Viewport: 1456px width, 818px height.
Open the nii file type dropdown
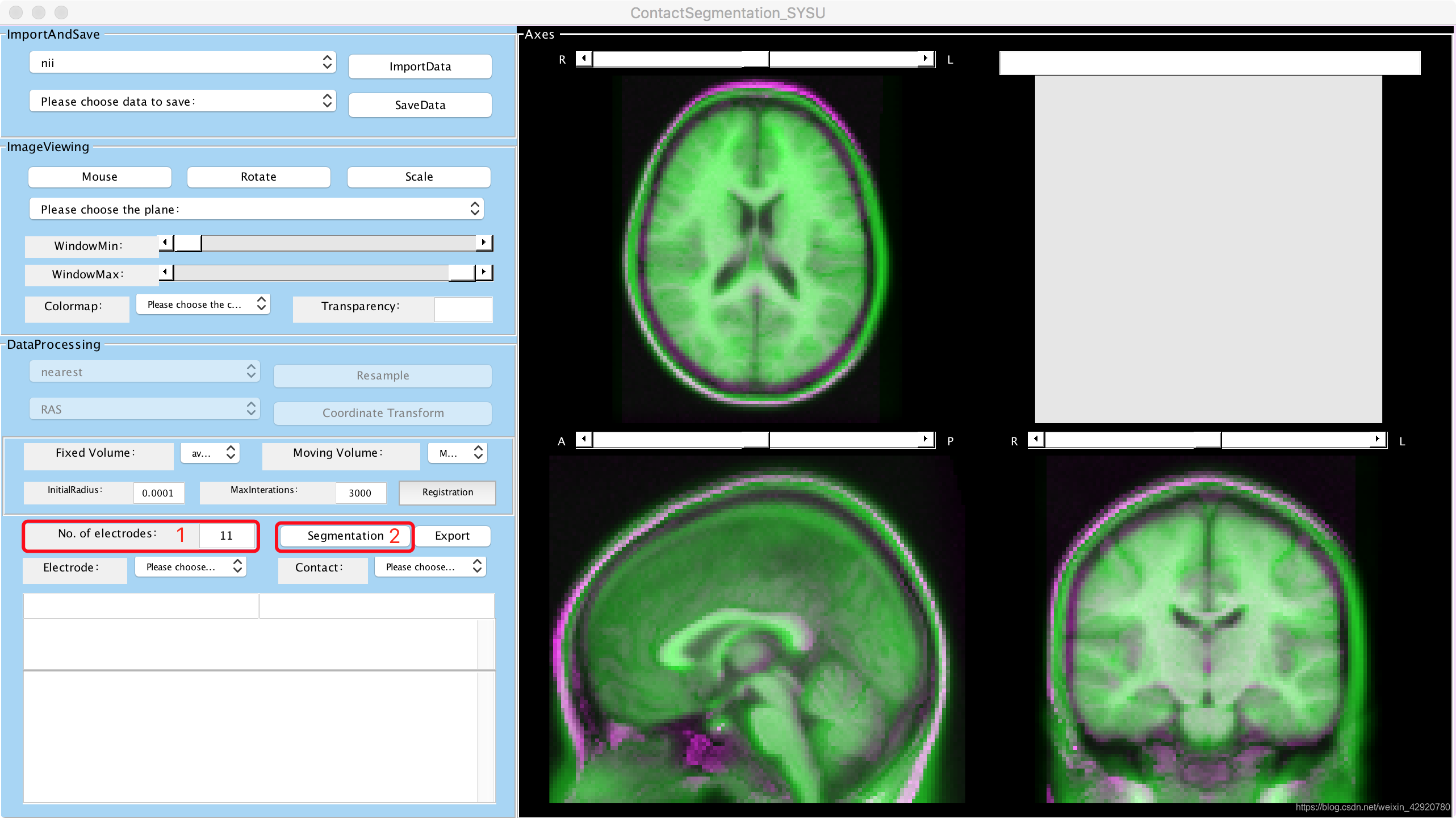[x=182, y=62]
